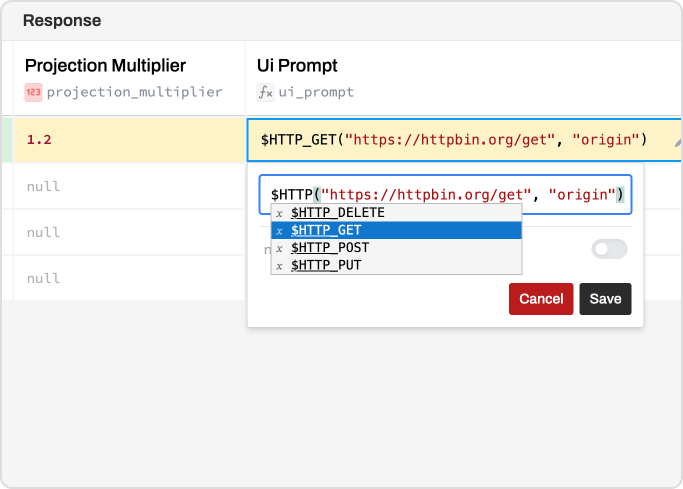Pick the highlighted $HTTP_GET suggestion
Viewport: 683px width, 489px height.
pyautogui.click(x=396, y=230)
